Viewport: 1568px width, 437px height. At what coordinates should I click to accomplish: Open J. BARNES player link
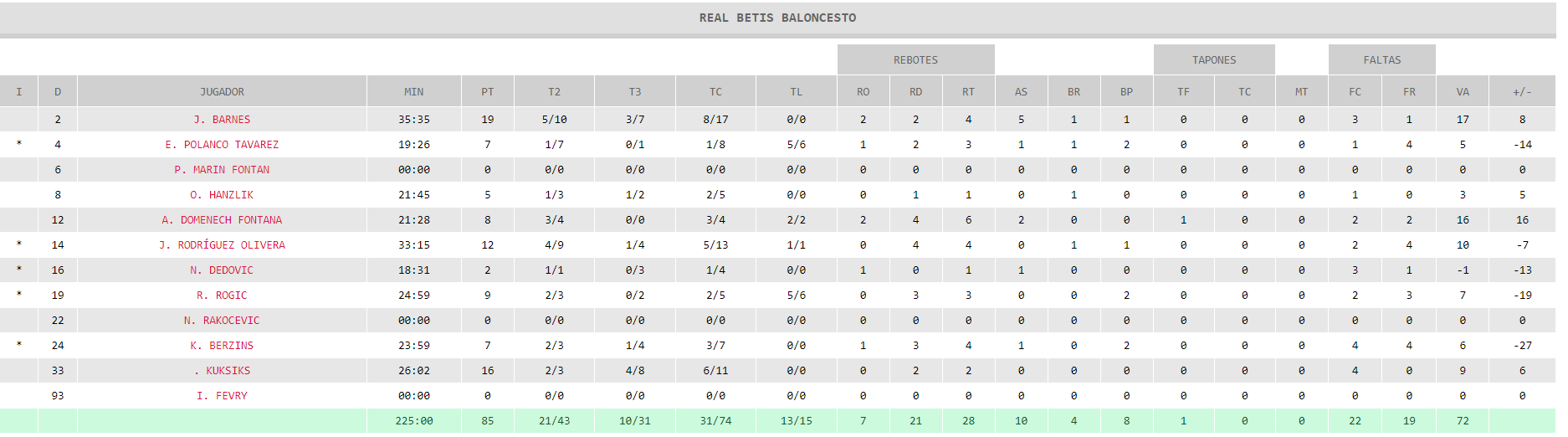(222, 120)
